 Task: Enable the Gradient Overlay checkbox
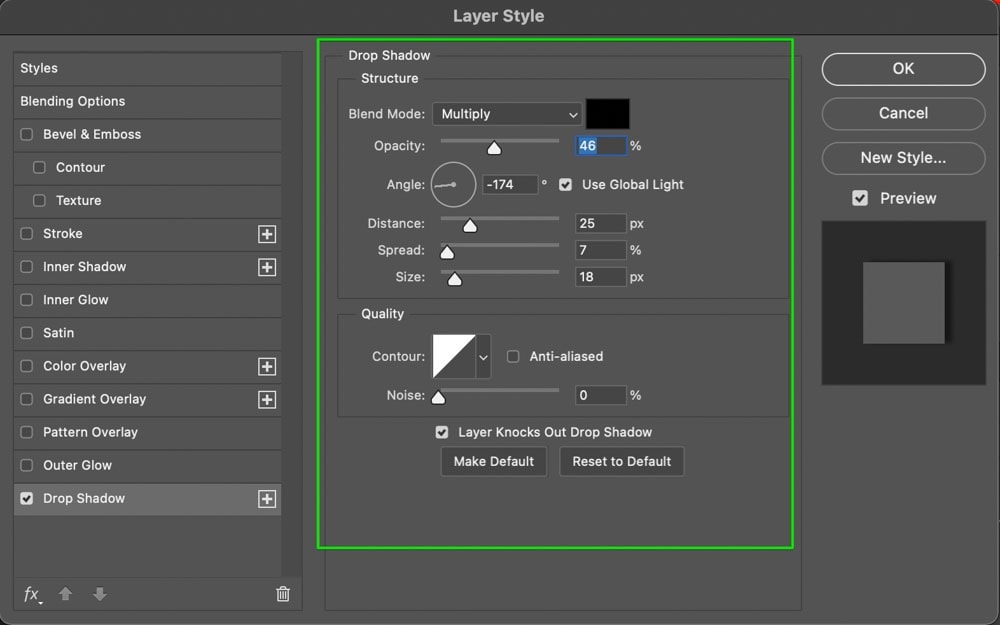27,399
